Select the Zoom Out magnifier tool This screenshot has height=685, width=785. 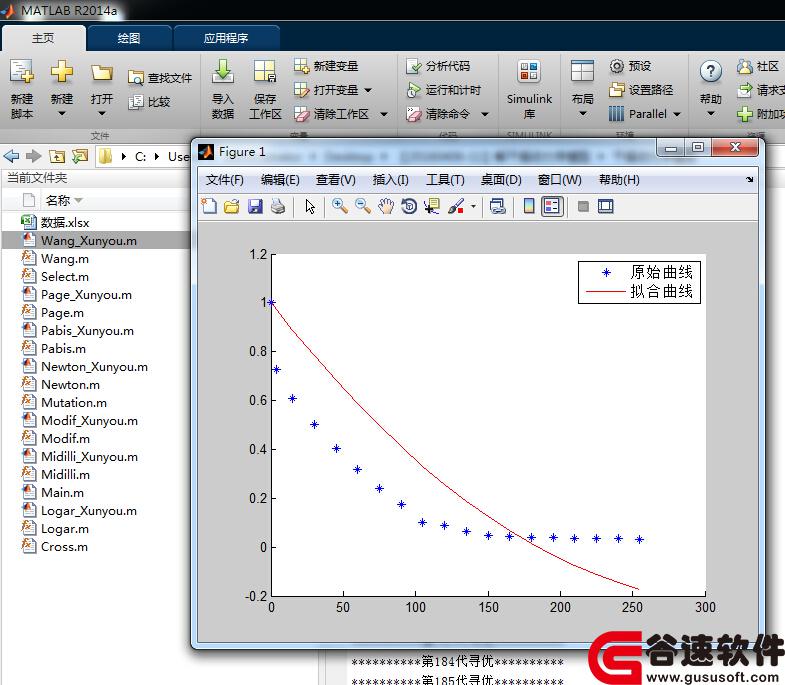coord(363,206)
